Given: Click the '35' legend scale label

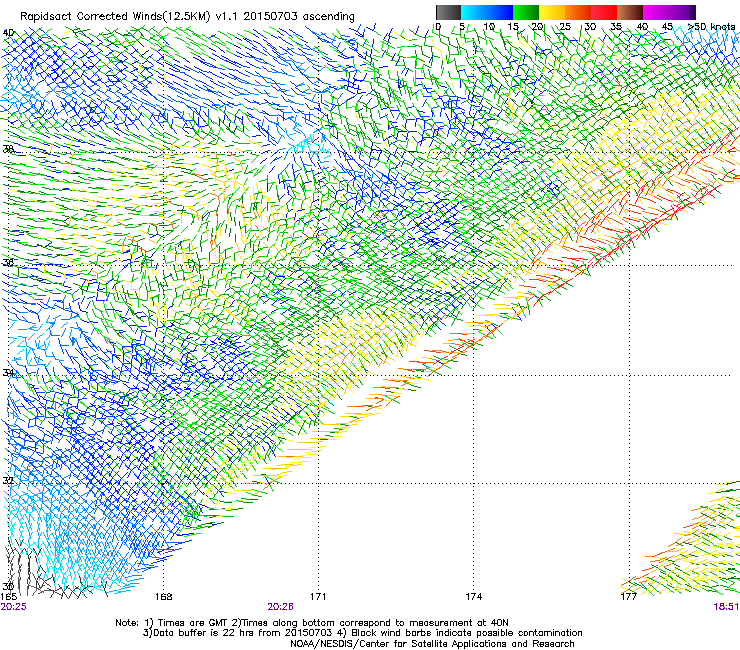Looking at the screenshot, I should (x=616, y=26).
